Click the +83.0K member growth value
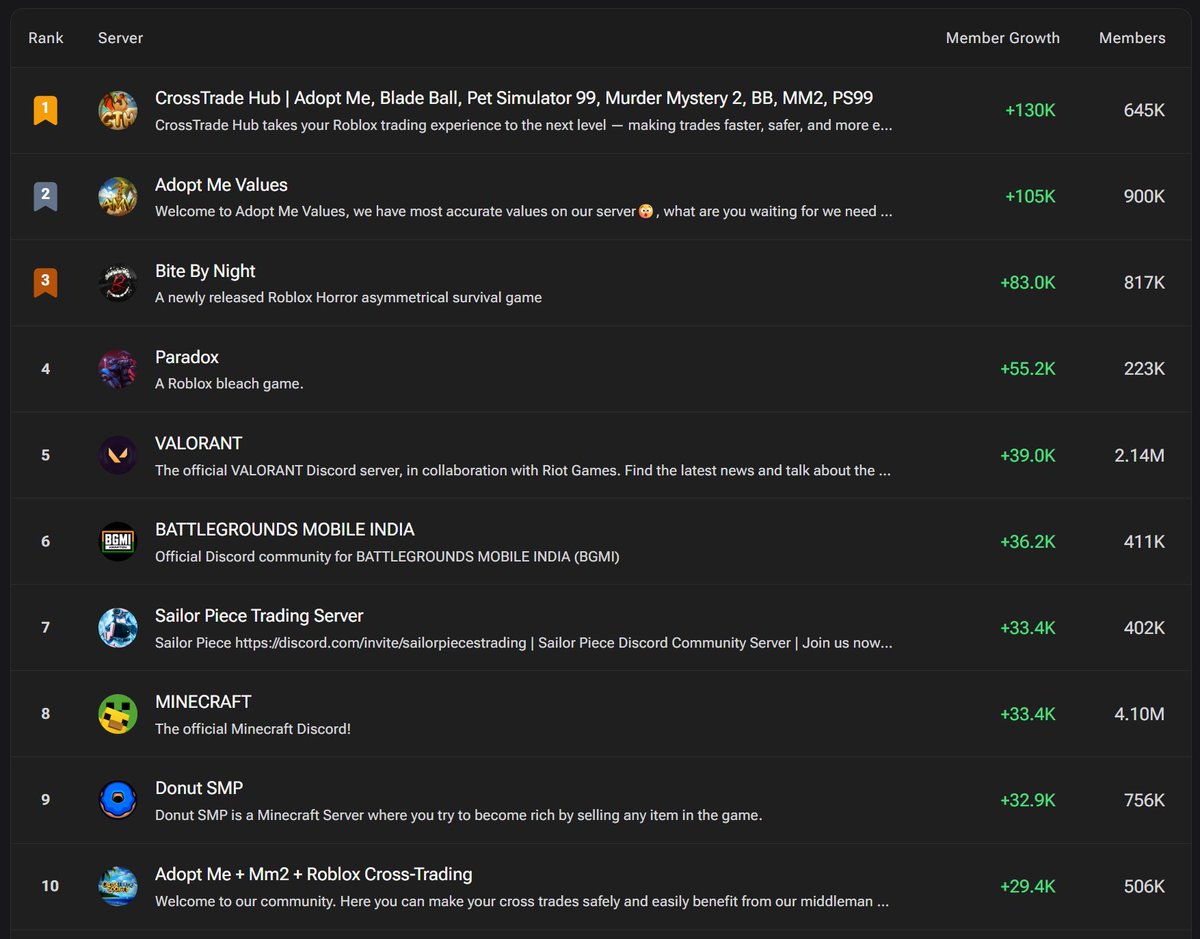This screenshot has width=1200, height=939. tap(1028, 283)
